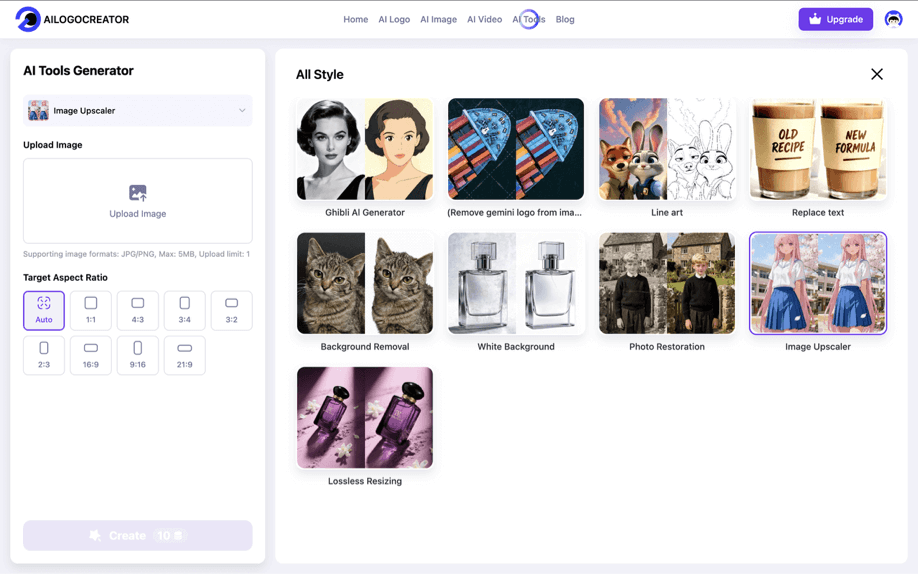This screenshot has height=574, width=918.
Task: Choose the Ghibli AI Generator thumbnail
Action: 365,149
